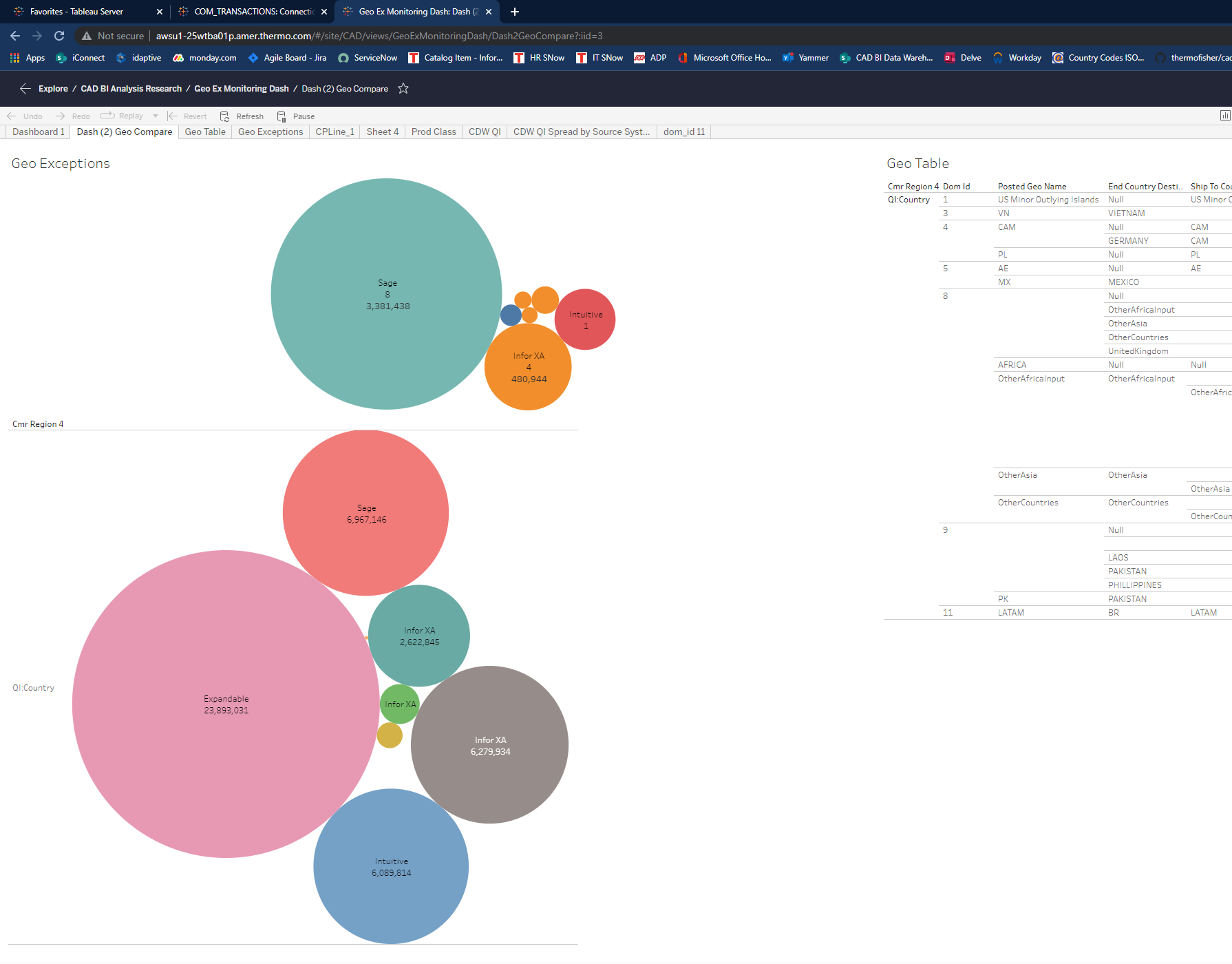Select the Dash (2) Geo Compare tab
The height and width of the screenshot is (964, 1232).
[x=125, y=132]
